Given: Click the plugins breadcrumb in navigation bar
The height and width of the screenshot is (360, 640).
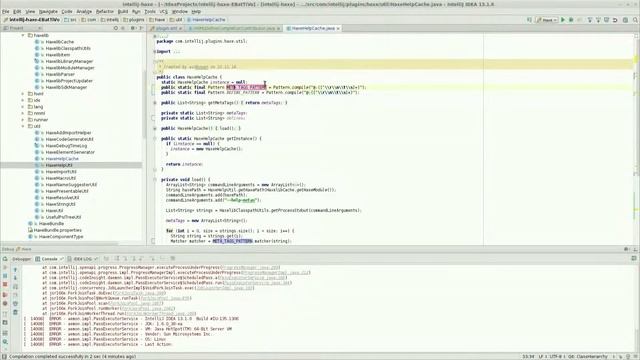Looking at the screenshot, I should coord(134,20).
